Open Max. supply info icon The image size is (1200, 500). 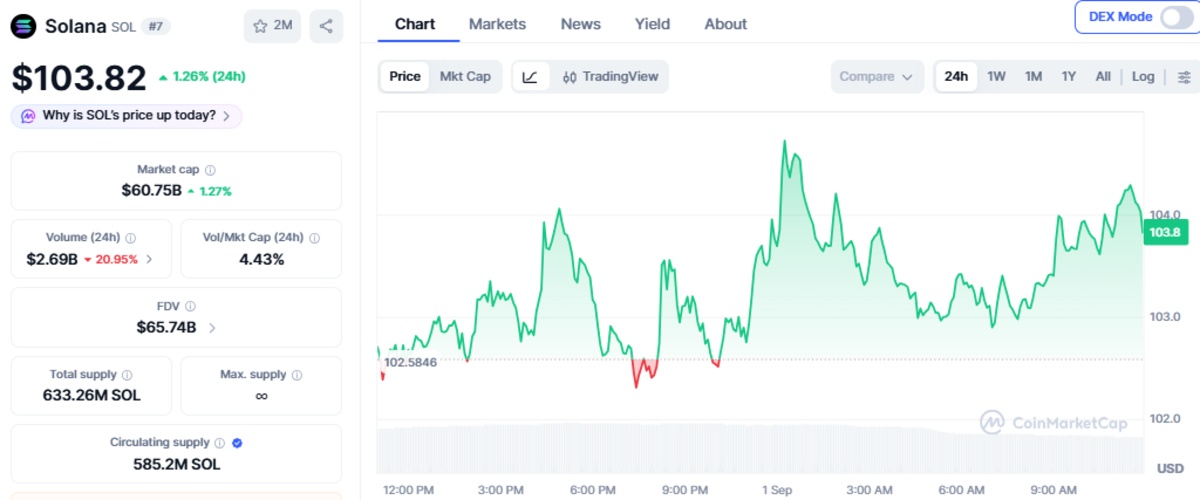tap(297, 375)
